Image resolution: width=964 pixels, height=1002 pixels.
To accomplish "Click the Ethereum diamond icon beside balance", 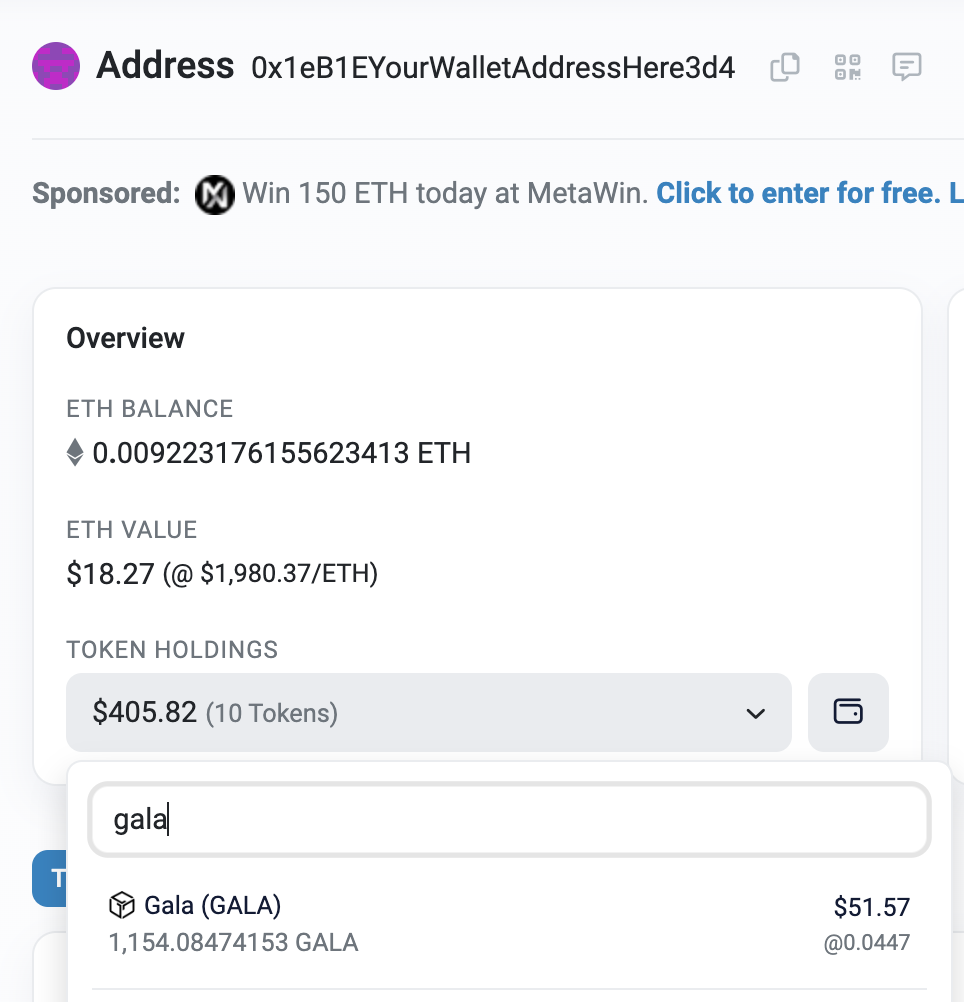I will [x=75, y=452].
